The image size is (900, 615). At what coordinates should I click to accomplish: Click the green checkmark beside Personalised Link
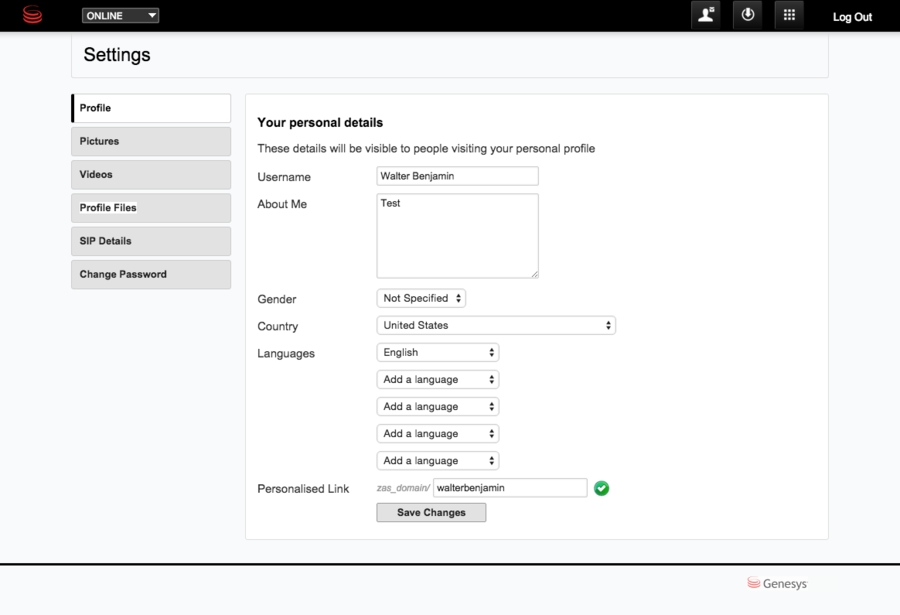pyautogui.click(x=601, y=488)
